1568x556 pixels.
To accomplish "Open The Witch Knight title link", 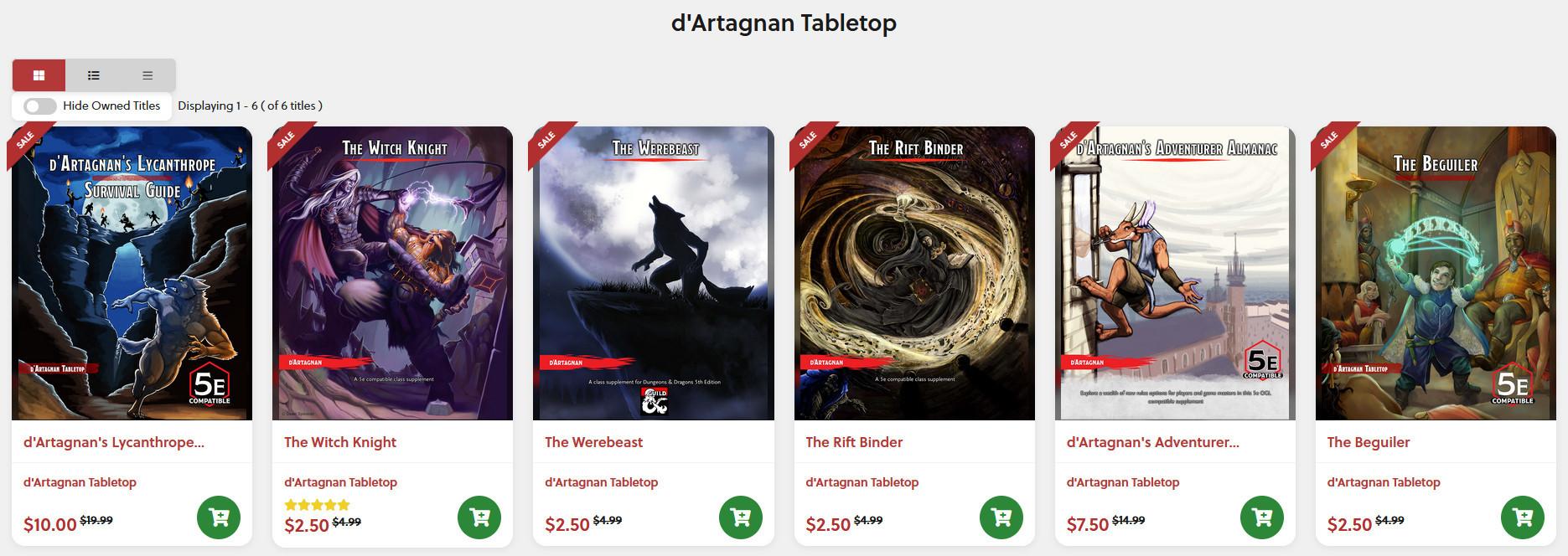I will pos(340,442).
